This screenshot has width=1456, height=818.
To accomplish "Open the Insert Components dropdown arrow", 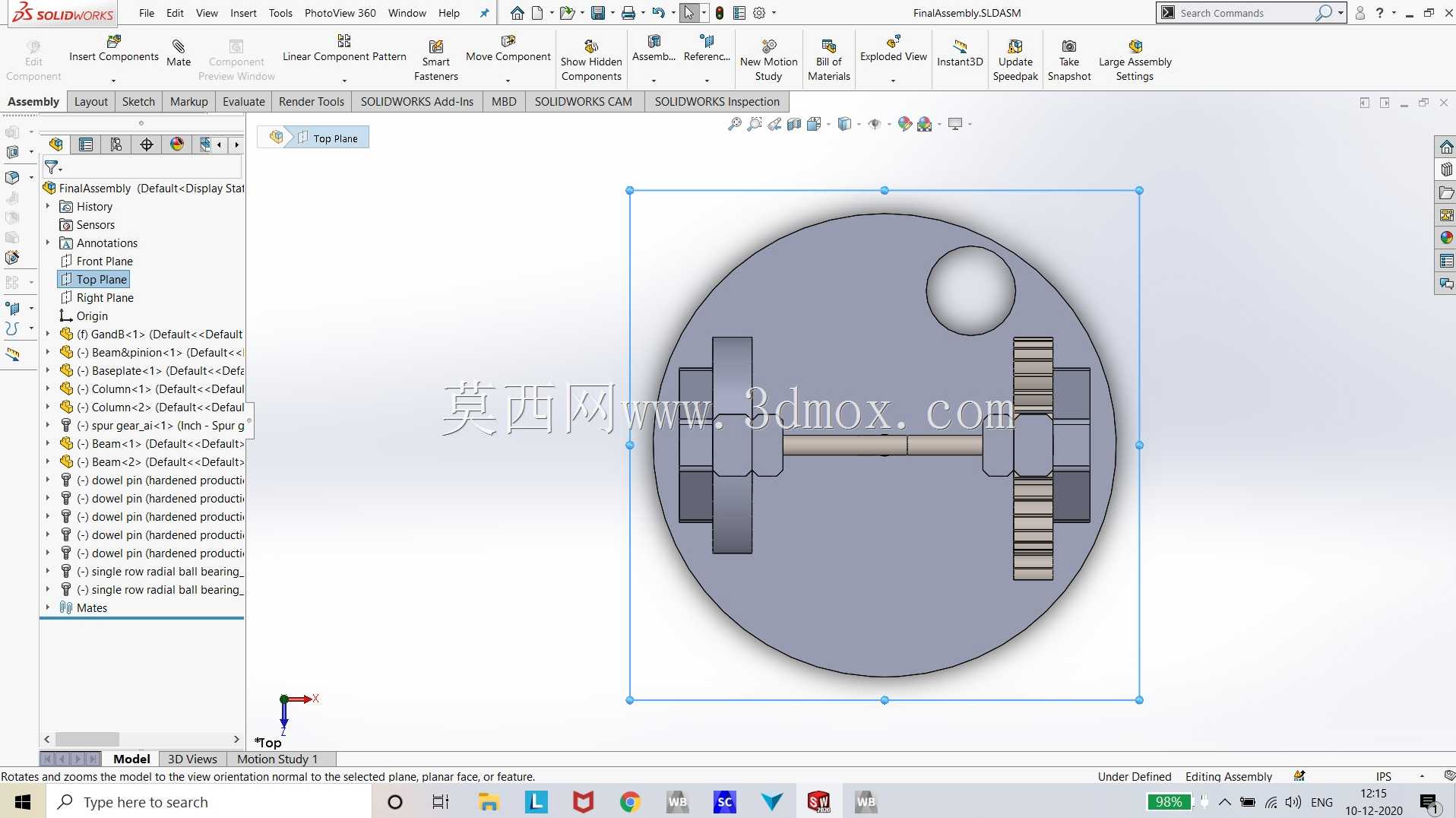I will coord(113,80).
